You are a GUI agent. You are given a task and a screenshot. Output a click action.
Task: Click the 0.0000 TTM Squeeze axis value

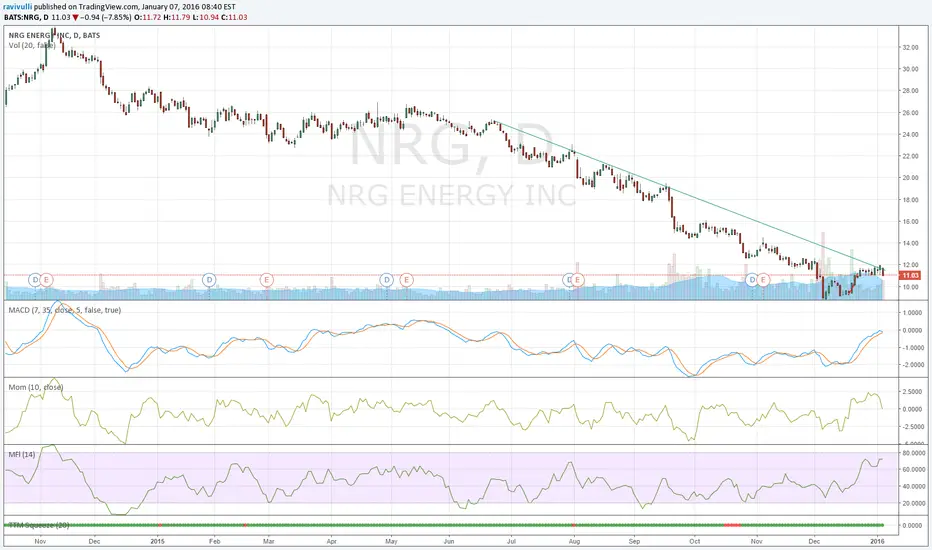912,526
